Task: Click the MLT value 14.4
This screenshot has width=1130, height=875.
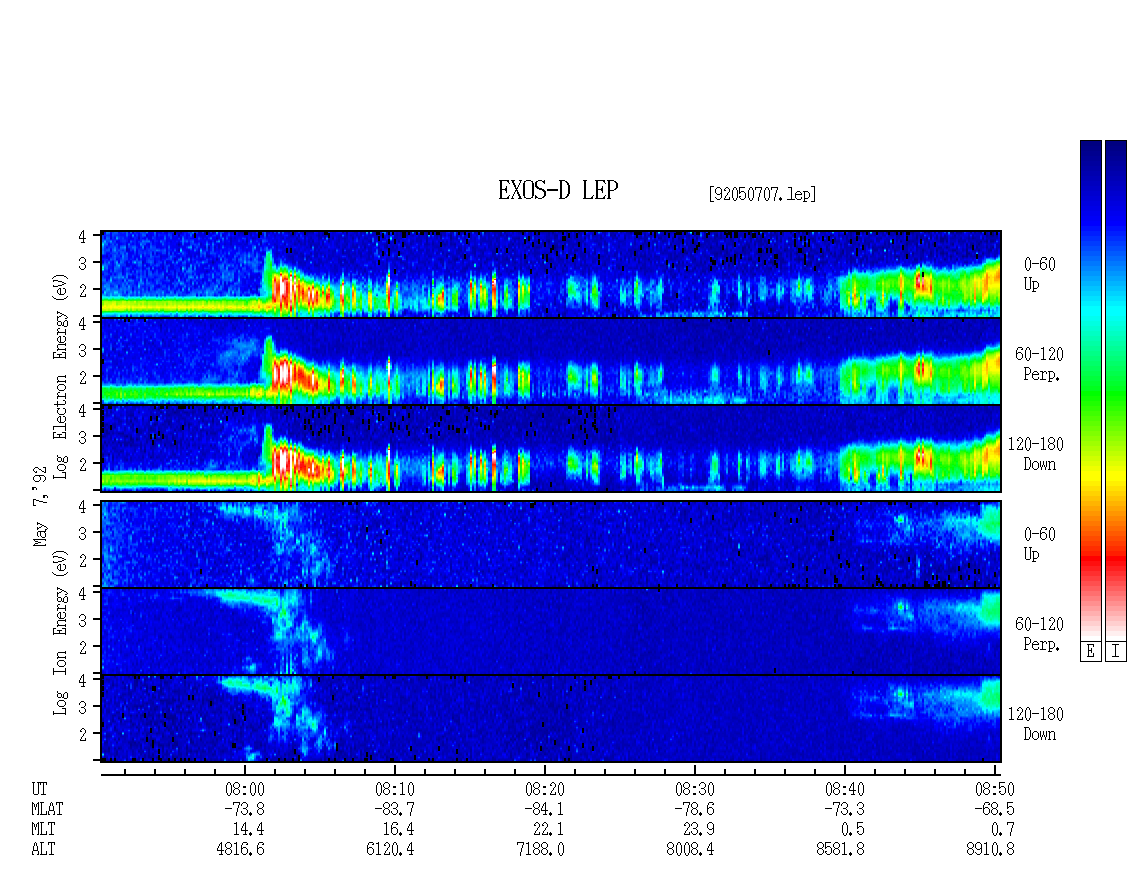Action: 249,830
